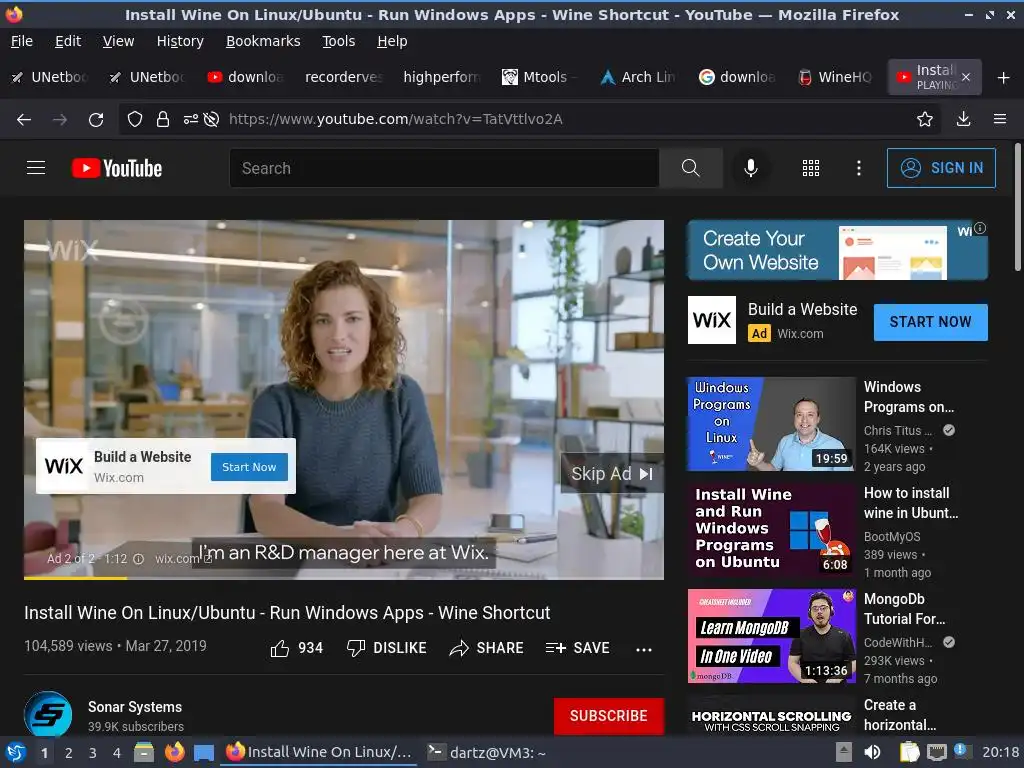1024x768 pixels.
Task: Go back with the browser back arrow
Action: (24, 120)
